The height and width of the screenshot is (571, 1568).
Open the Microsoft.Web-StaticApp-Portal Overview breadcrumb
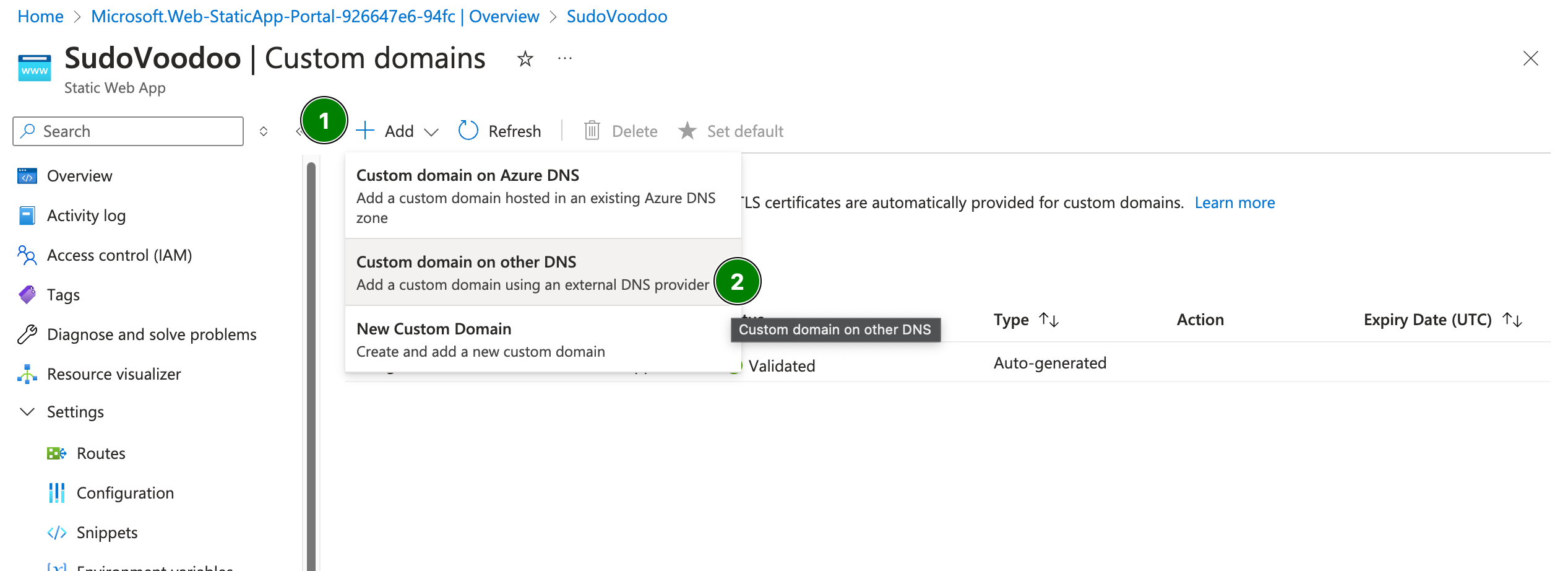pyautogui.click(x=315, y=16)
